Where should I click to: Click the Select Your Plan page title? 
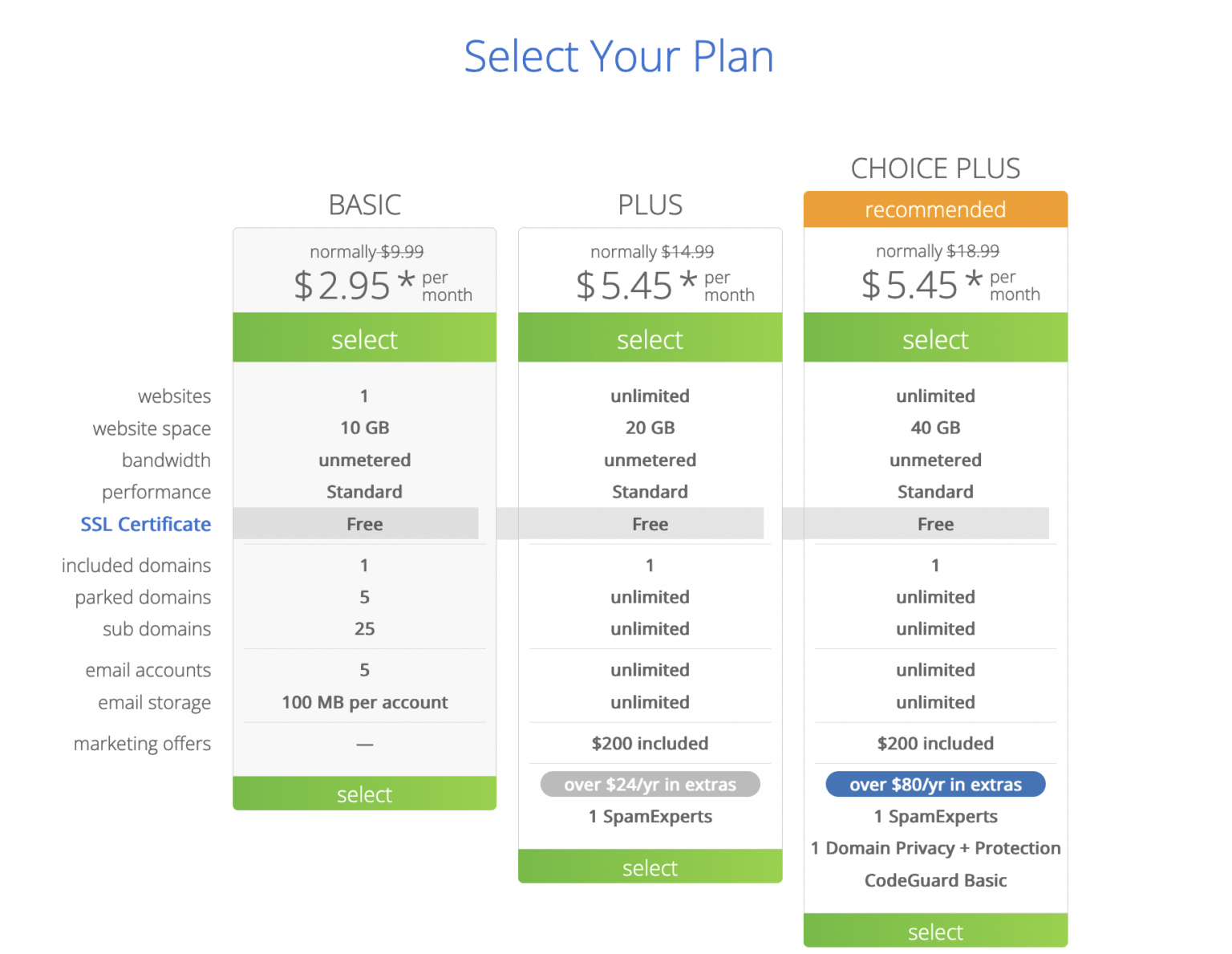(x=618, y=55)
